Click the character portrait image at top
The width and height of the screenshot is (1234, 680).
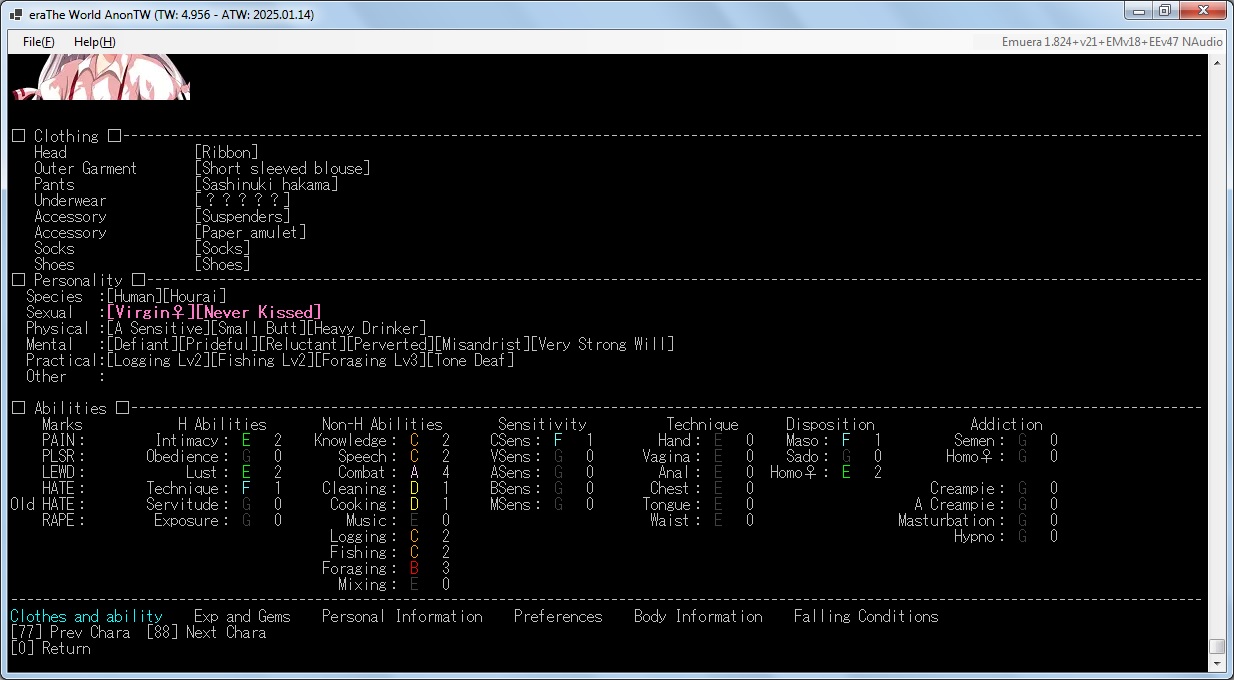tap(100, 78)
